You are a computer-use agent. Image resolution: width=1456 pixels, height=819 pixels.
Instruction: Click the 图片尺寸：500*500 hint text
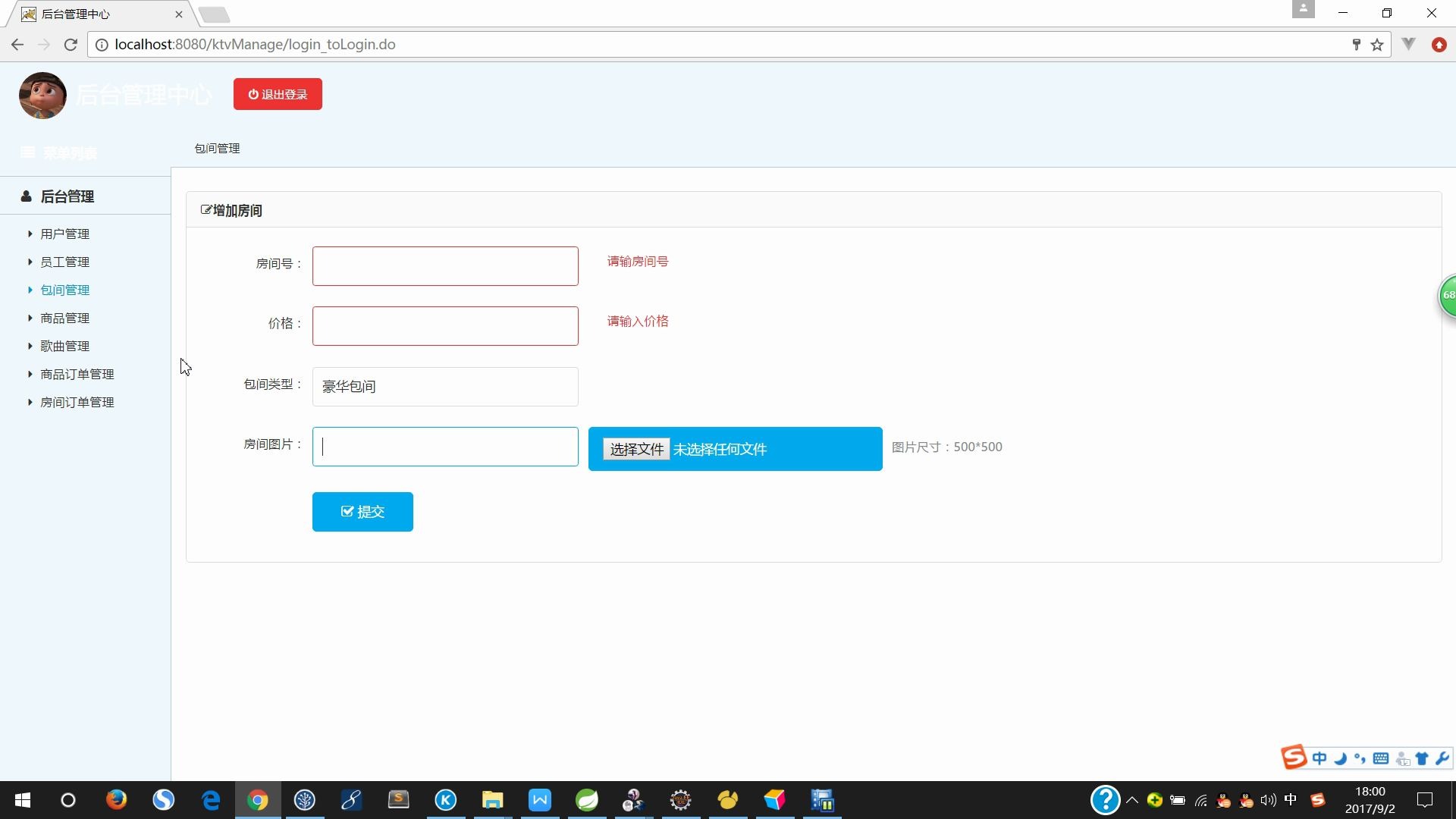click(946, 447)
